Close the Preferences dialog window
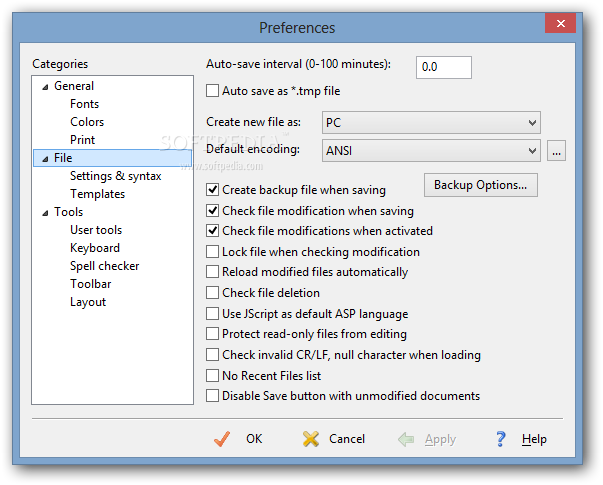603x485 pixels. 560,23
